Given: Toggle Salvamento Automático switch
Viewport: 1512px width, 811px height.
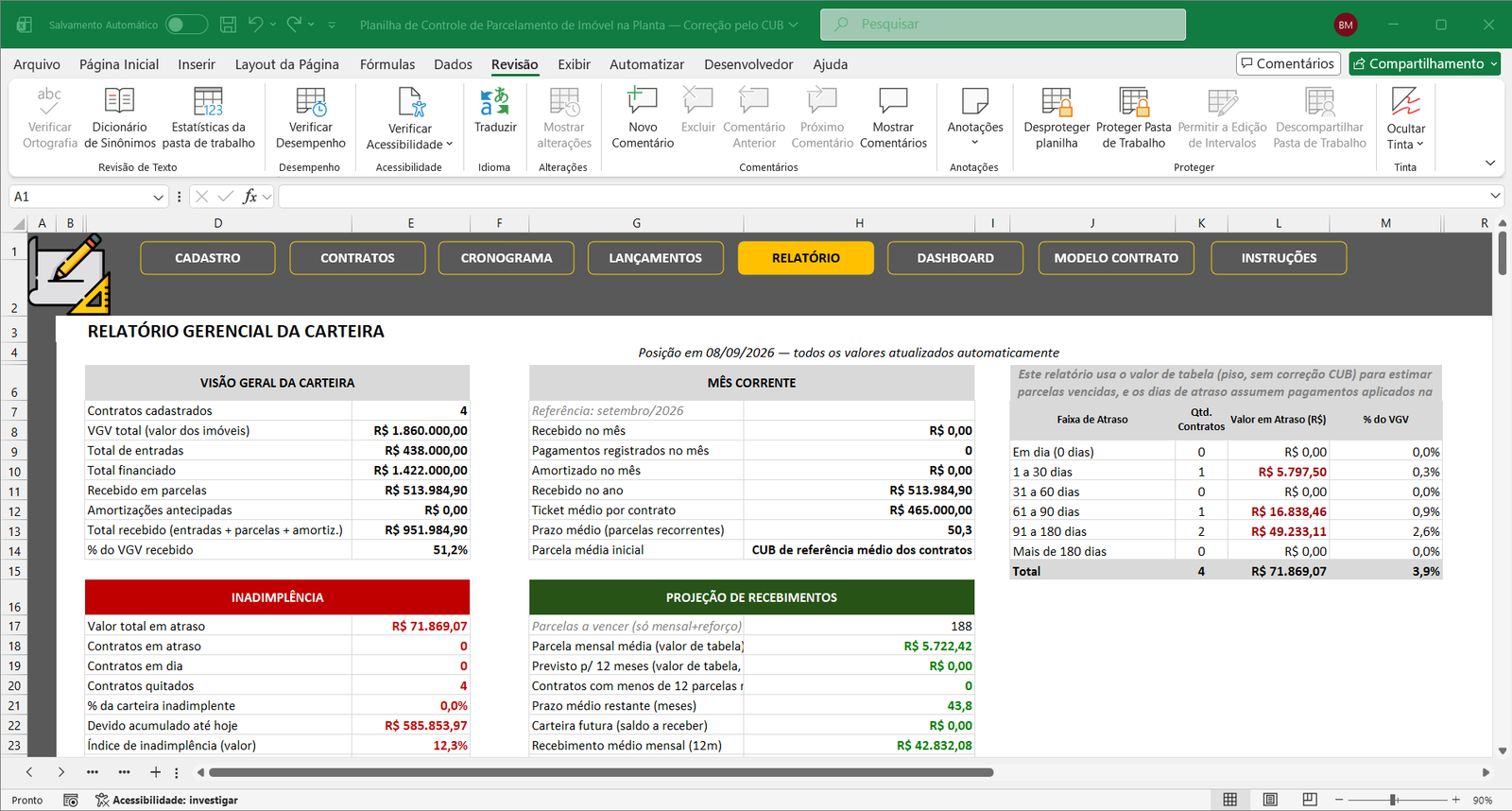Looking at the screenshot, I should tap(186, 25).
